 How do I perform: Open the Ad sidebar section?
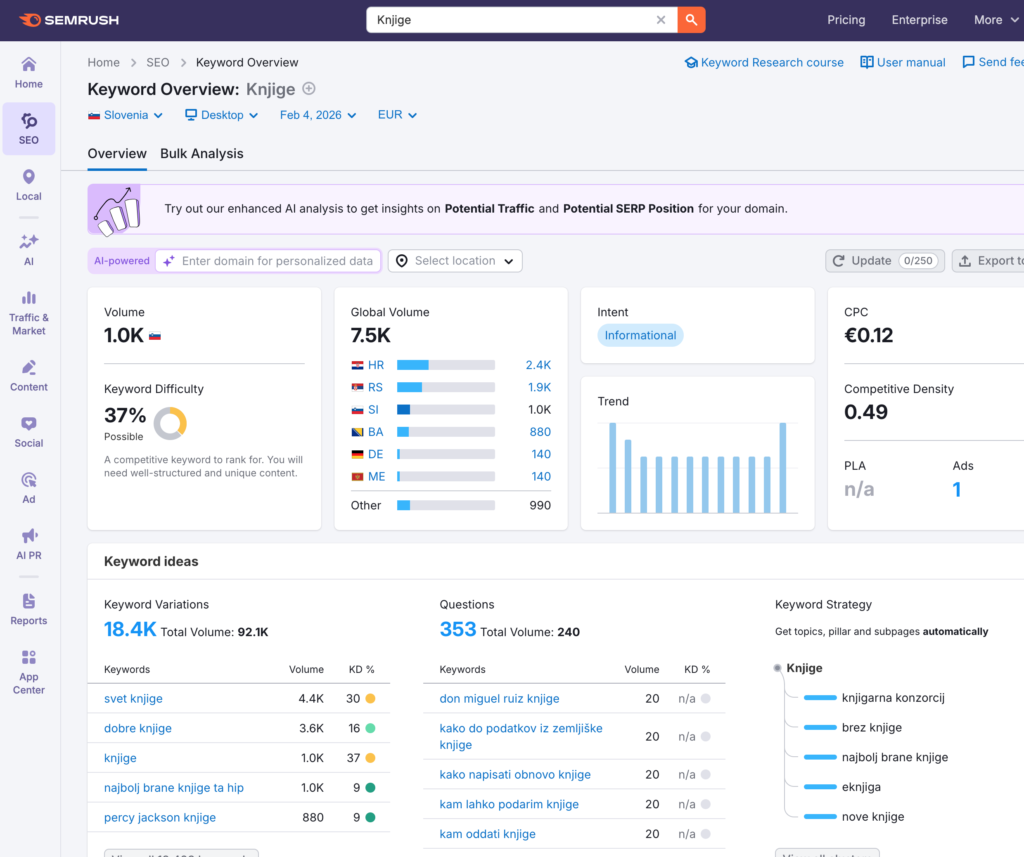pyautogui.click(x=29, y=488)
